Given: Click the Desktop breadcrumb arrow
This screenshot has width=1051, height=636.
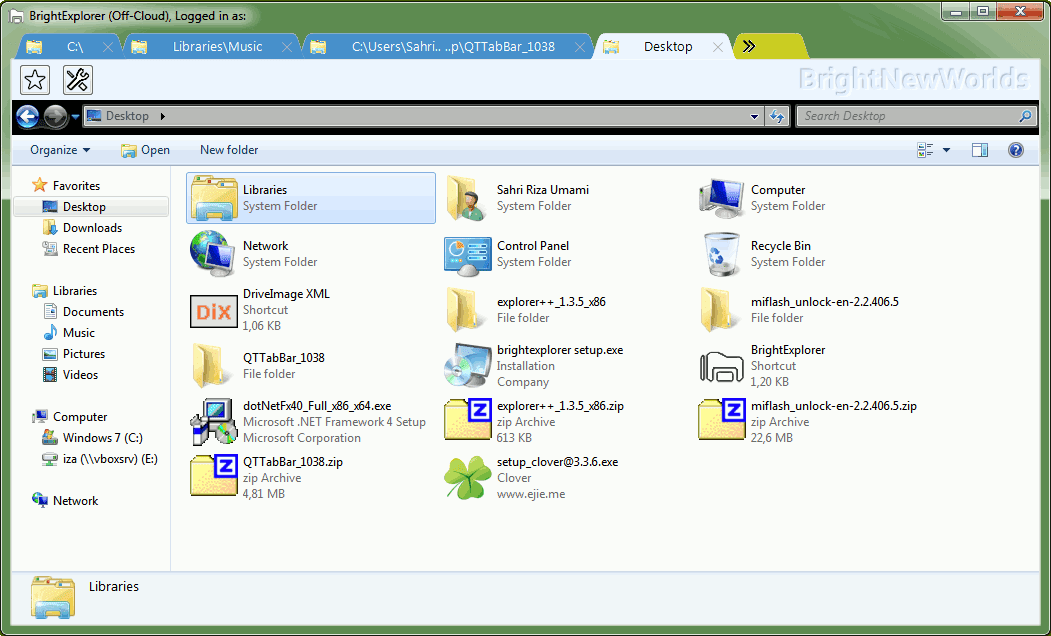Looking at the screenshot, I should [x=163, y=116].
